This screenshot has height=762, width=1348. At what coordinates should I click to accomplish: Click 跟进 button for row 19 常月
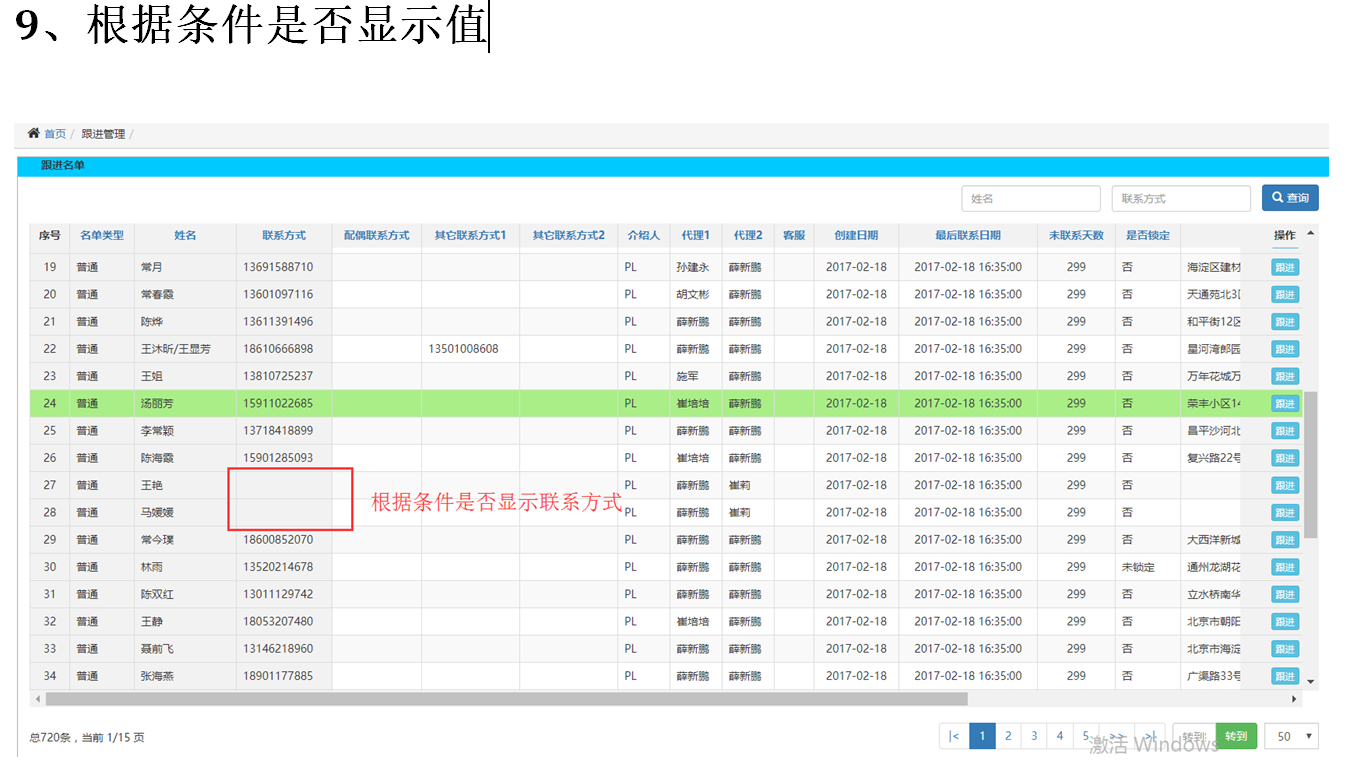(1285, 267)
